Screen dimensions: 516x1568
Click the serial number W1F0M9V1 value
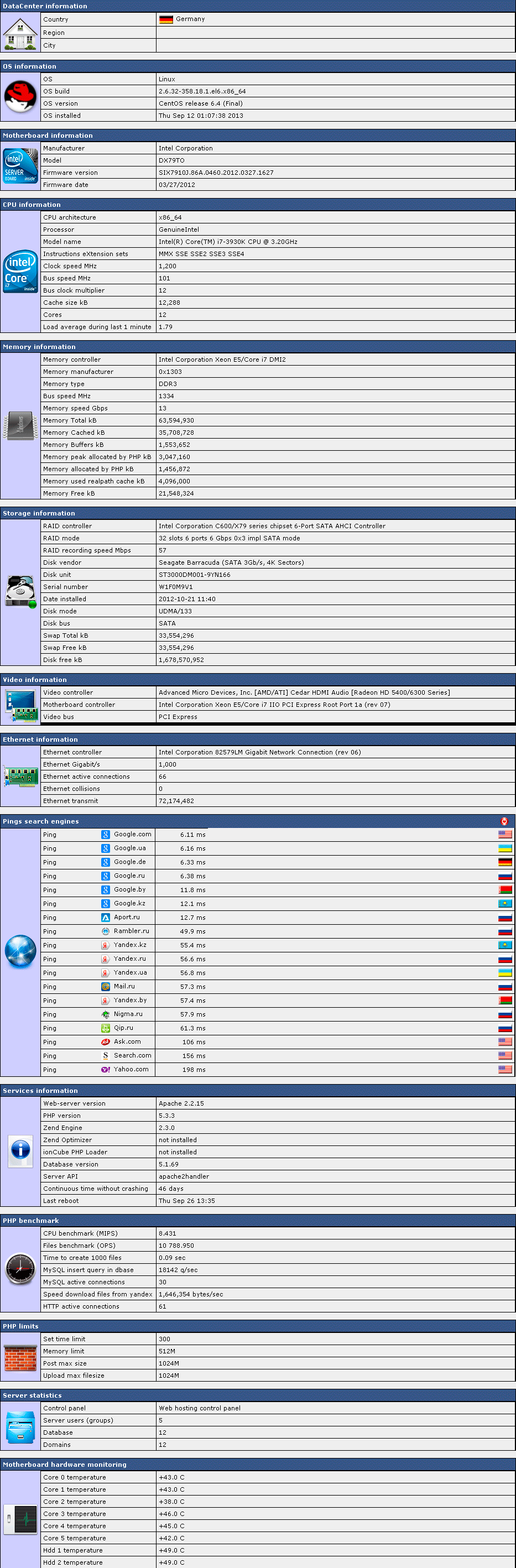[x=175, y=587]
